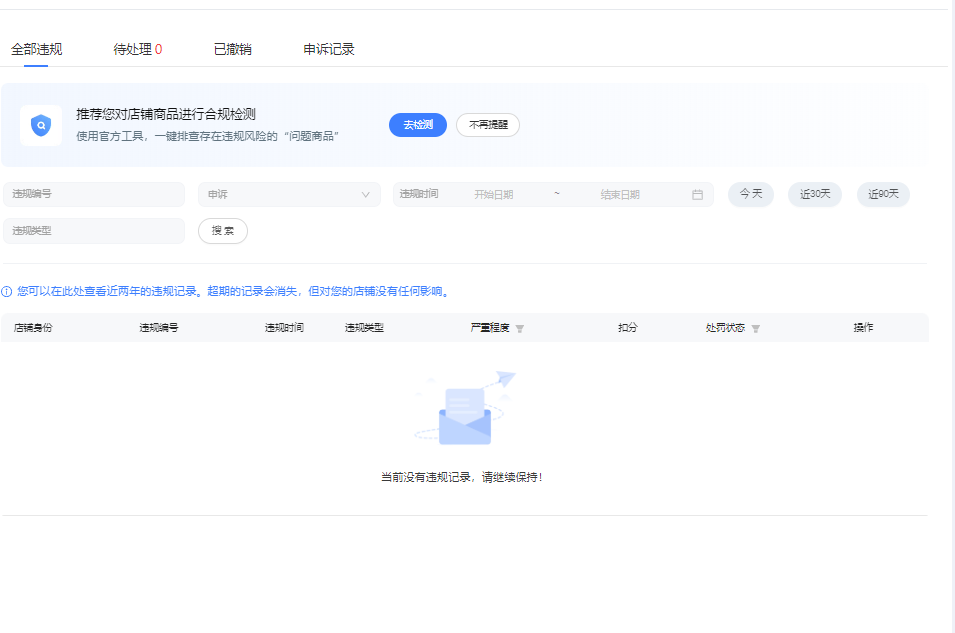Open the 严重程度 column filter icon
The width and height of the screenshot is (955, 633).
tap(520, 329)
